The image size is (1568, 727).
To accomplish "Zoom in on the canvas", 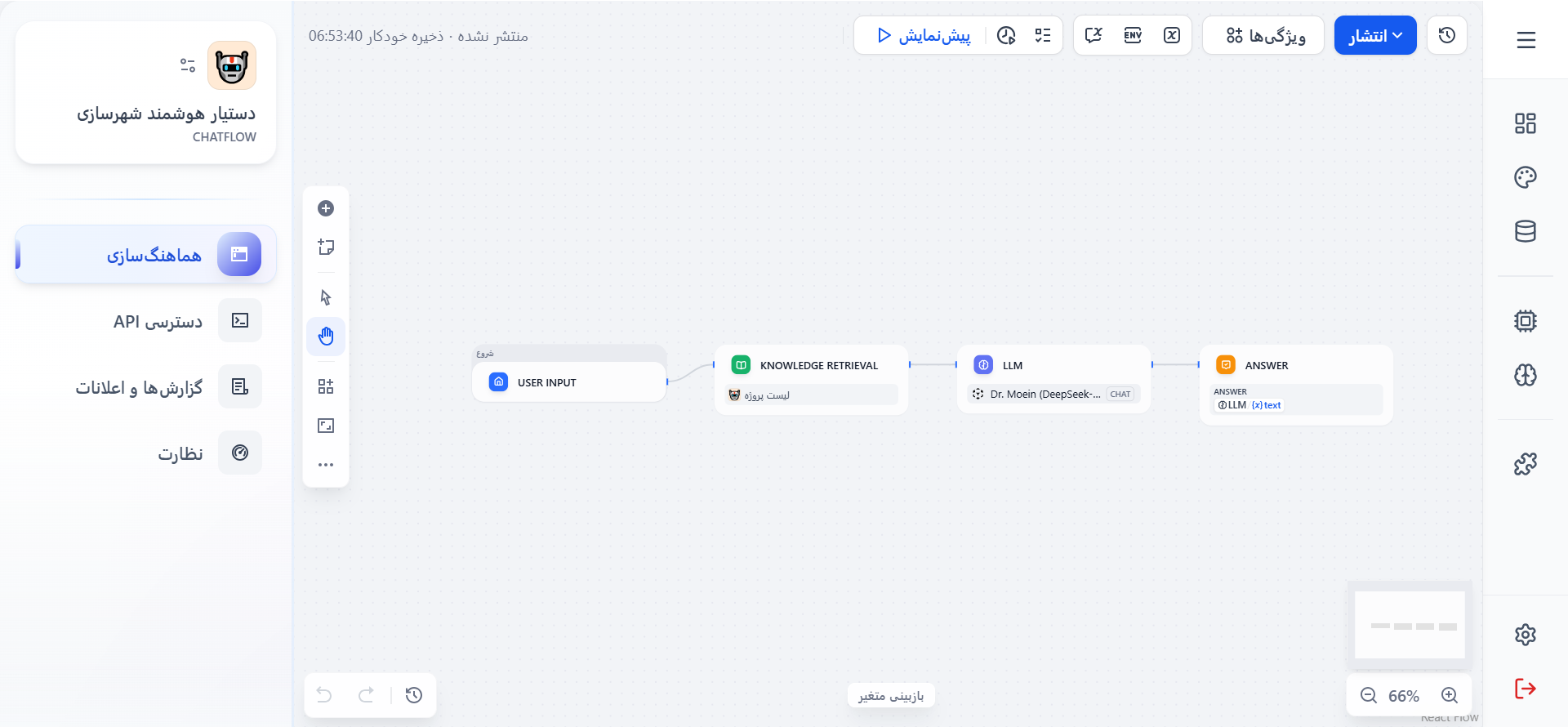I will click(1450, 695).
